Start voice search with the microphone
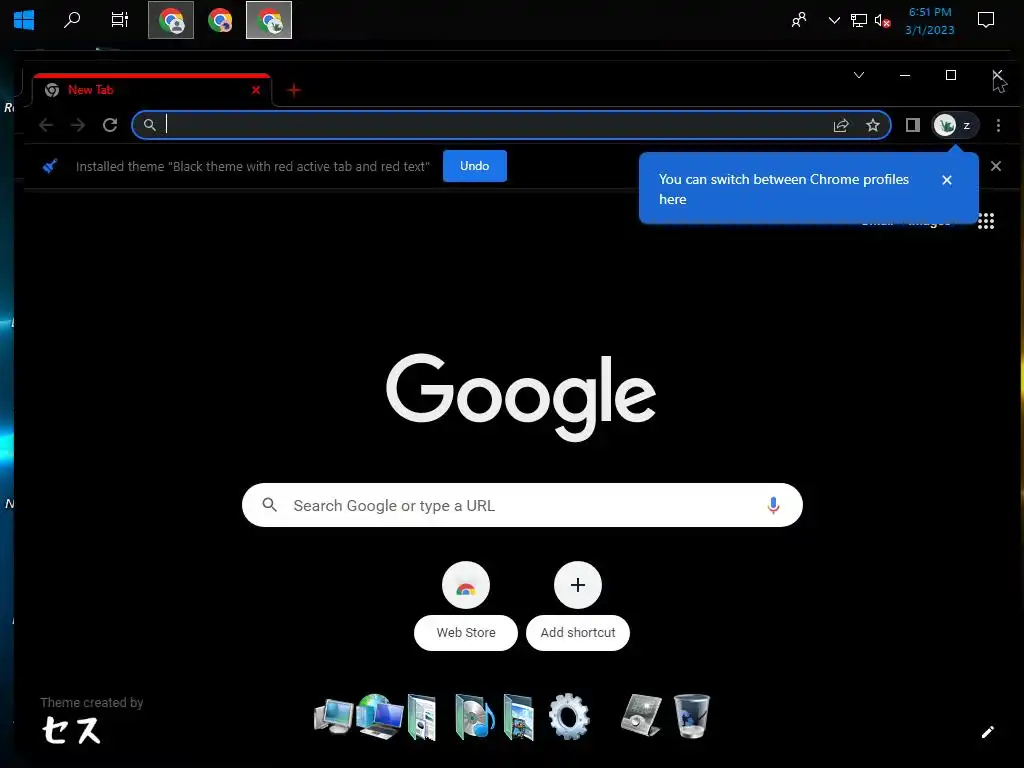 coord(773,505)
